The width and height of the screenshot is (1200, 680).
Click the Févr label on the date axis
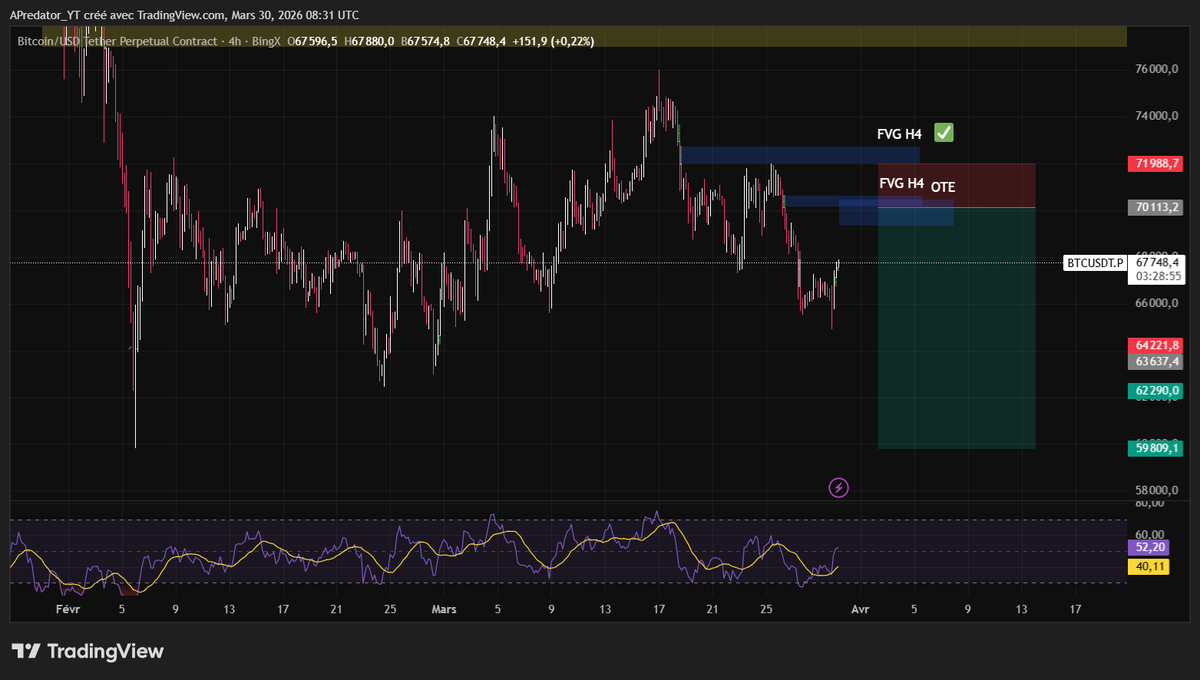tap(67, 608)
